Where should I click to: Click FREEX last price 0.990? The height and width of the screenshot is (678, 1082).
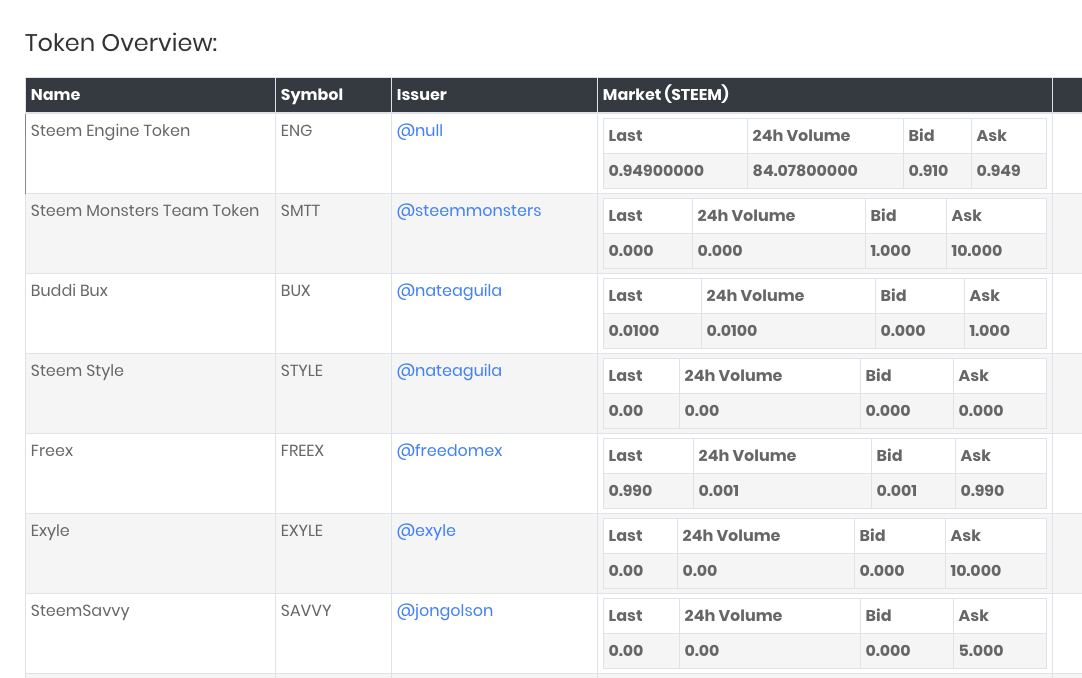tap(630, 490)
